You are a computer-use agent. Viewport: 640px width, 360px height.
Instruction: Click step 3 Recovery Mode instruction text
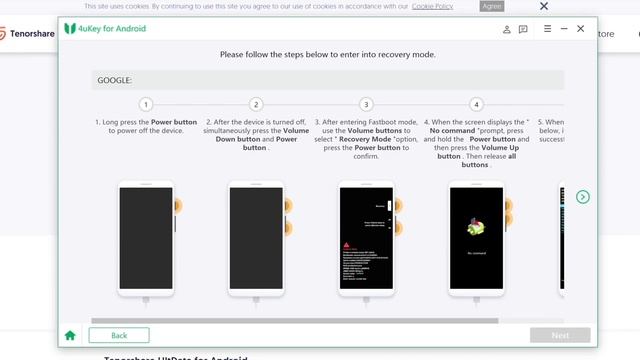(x=366, y=139)
